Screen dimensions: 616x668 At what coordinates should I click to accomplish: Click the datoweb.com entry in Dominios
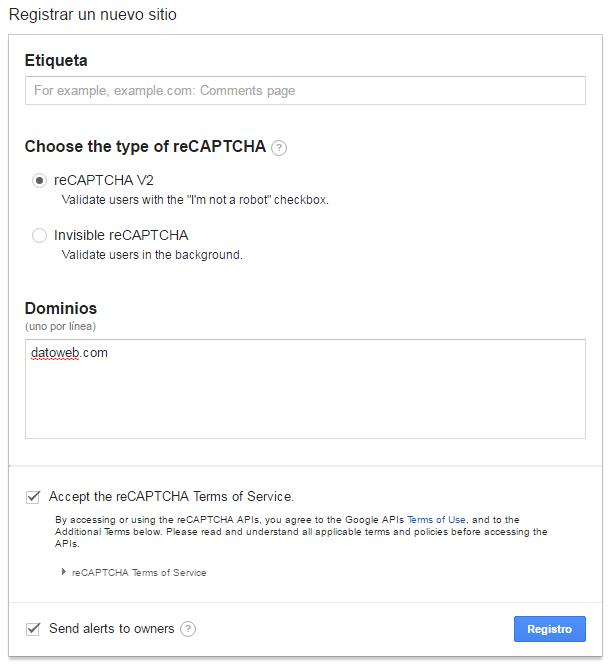coord(69,353)
